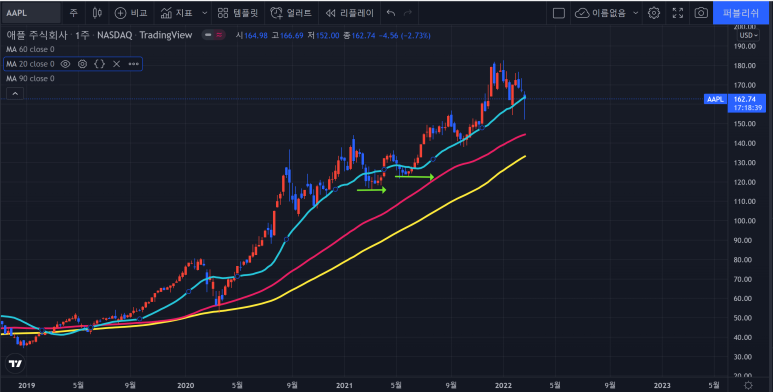
Task: Change the 주 (weekly) chart interval
Action: click(73, 13)
